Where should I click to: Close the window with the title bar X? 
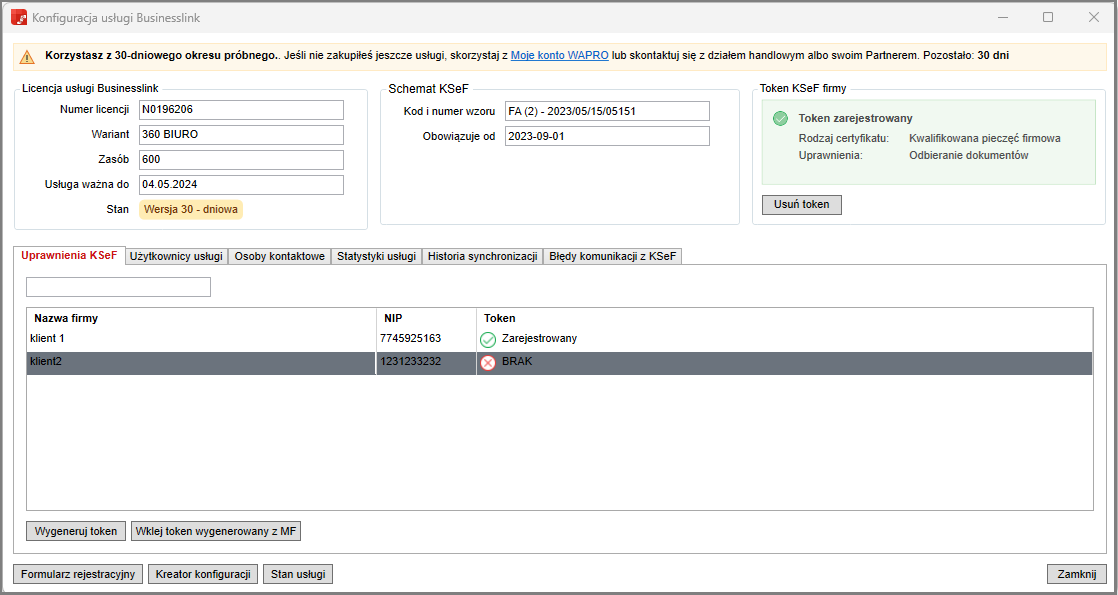[1094, 18]
